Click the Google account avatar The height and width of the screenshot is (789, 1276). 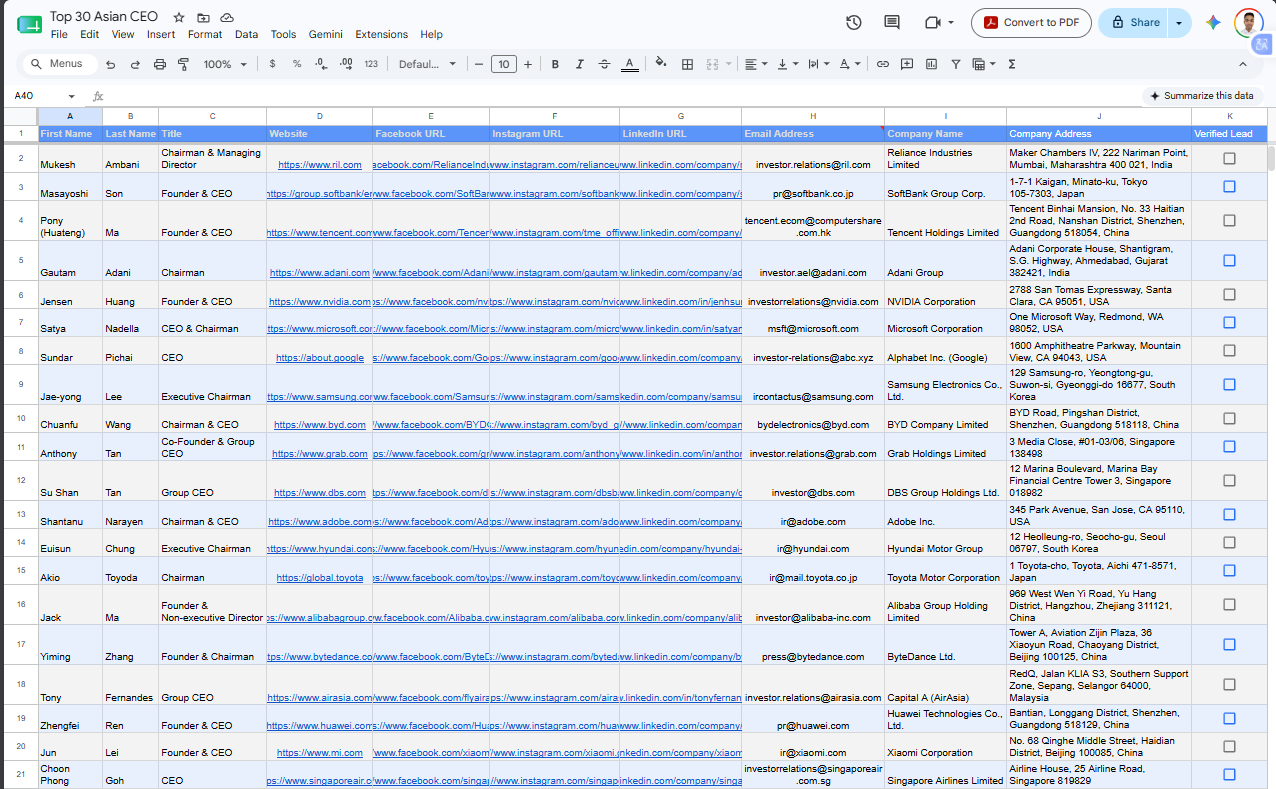click(1248, 22)
